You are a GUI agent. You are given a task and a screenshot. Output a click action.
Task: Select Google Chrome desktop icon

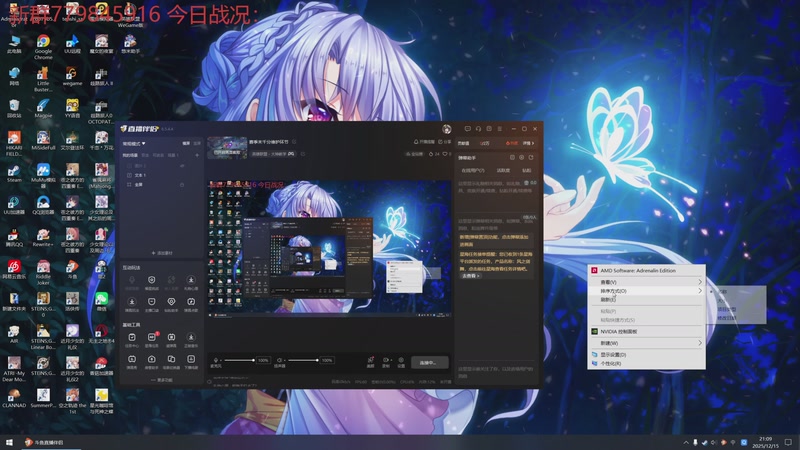[x=43, y=47]
